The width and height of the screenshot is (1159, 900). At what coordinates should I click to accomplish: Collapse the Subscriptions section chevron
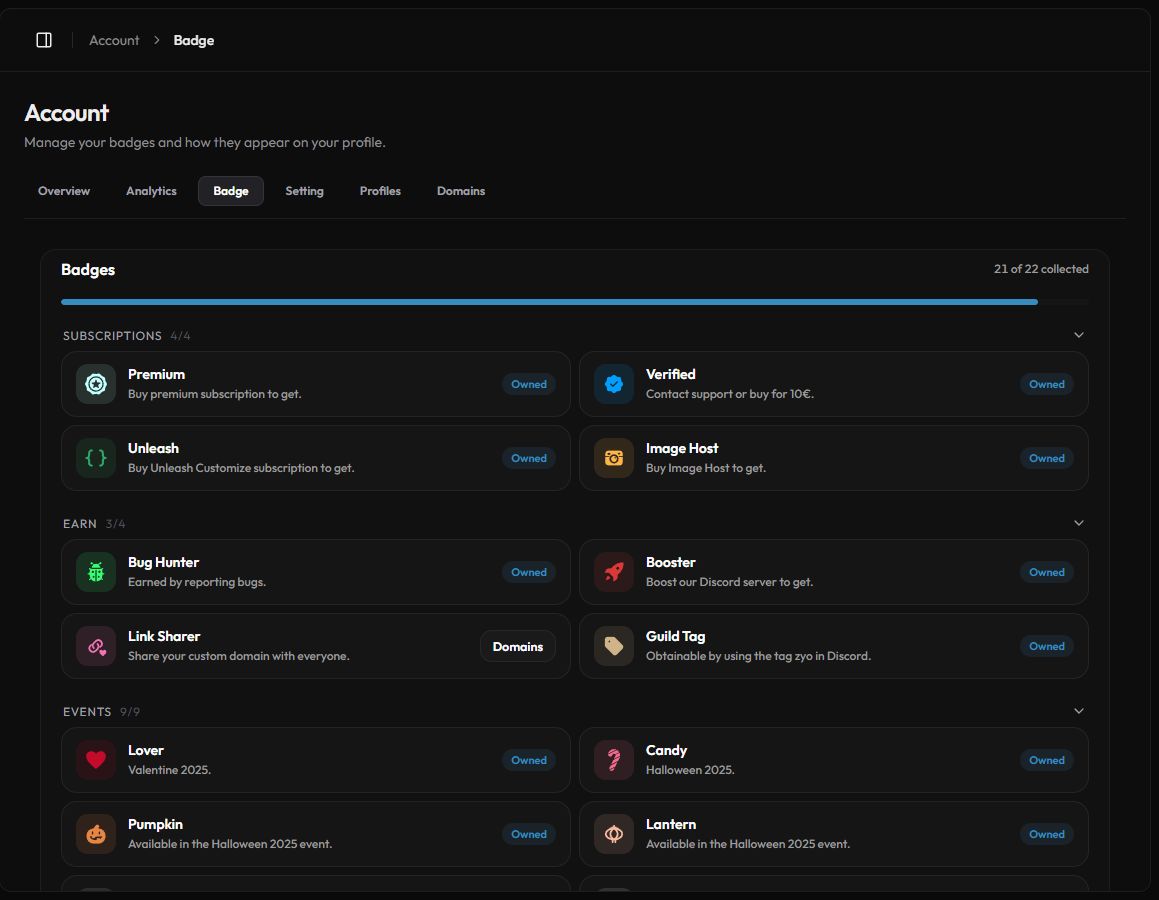[1078, 335]
